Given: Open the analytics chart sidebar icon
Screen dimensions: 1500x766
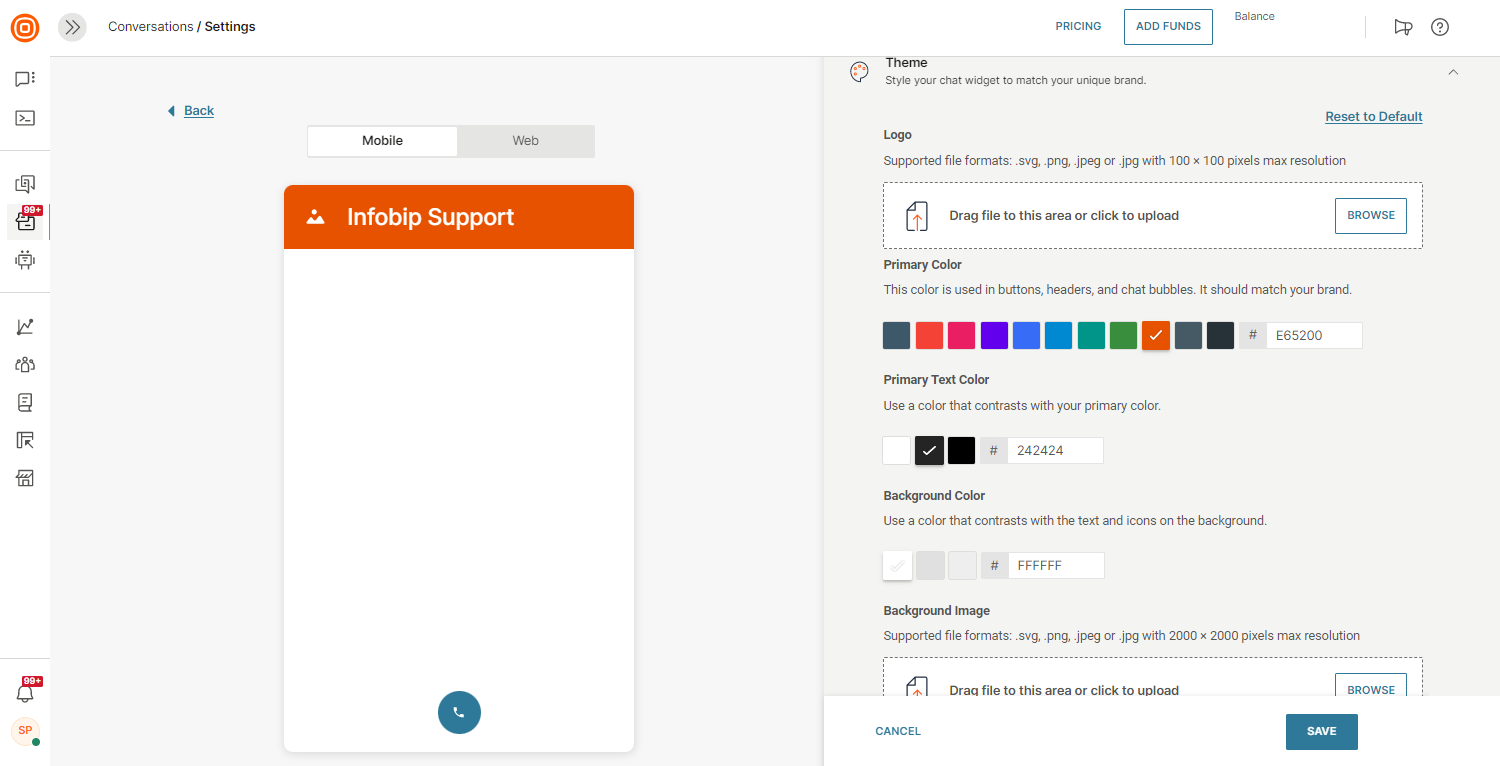Looking at the screenshot, I should [x=25, y=327].
